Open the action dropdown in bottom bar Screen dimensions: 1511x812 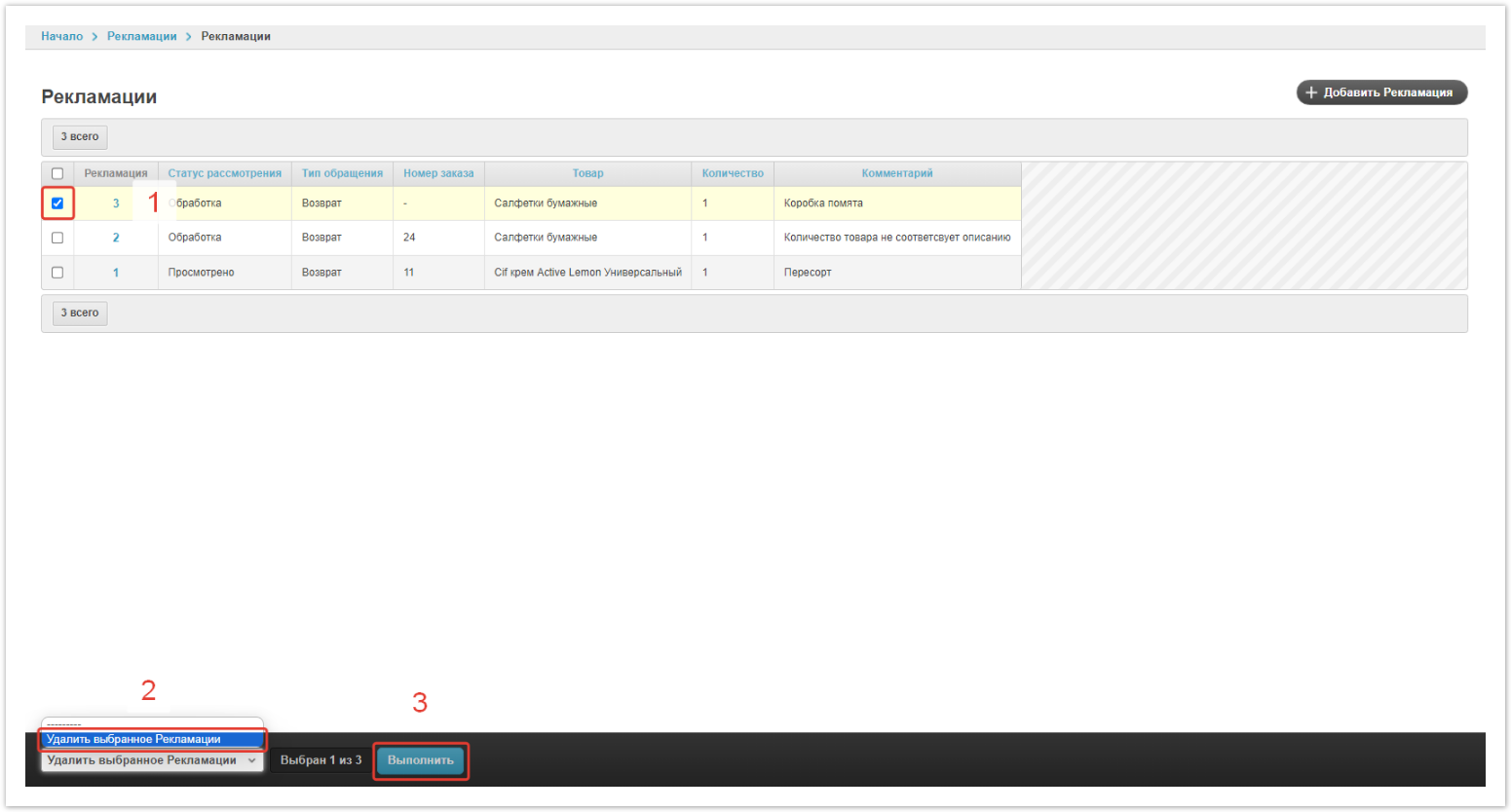pyautogui.click(x=151, y=760)
